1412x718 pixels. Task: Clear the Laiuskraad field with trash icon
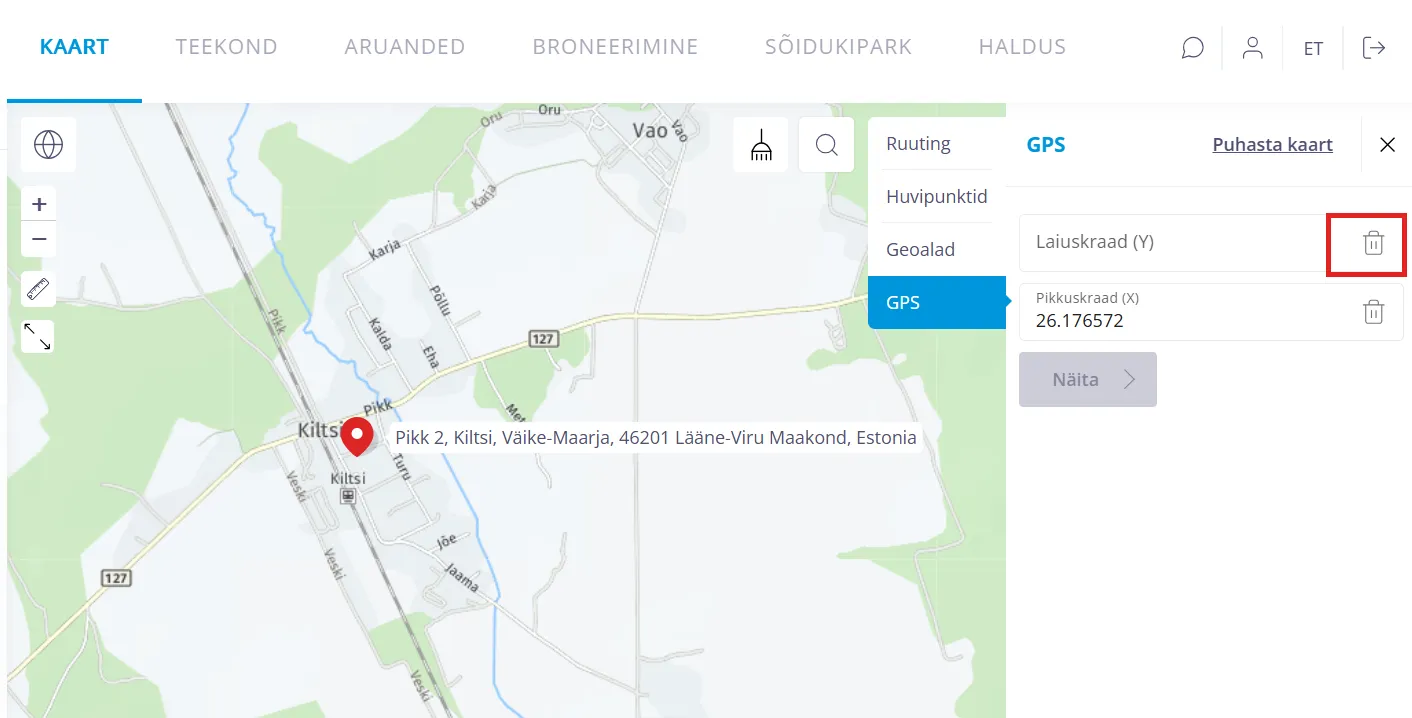1374,243
